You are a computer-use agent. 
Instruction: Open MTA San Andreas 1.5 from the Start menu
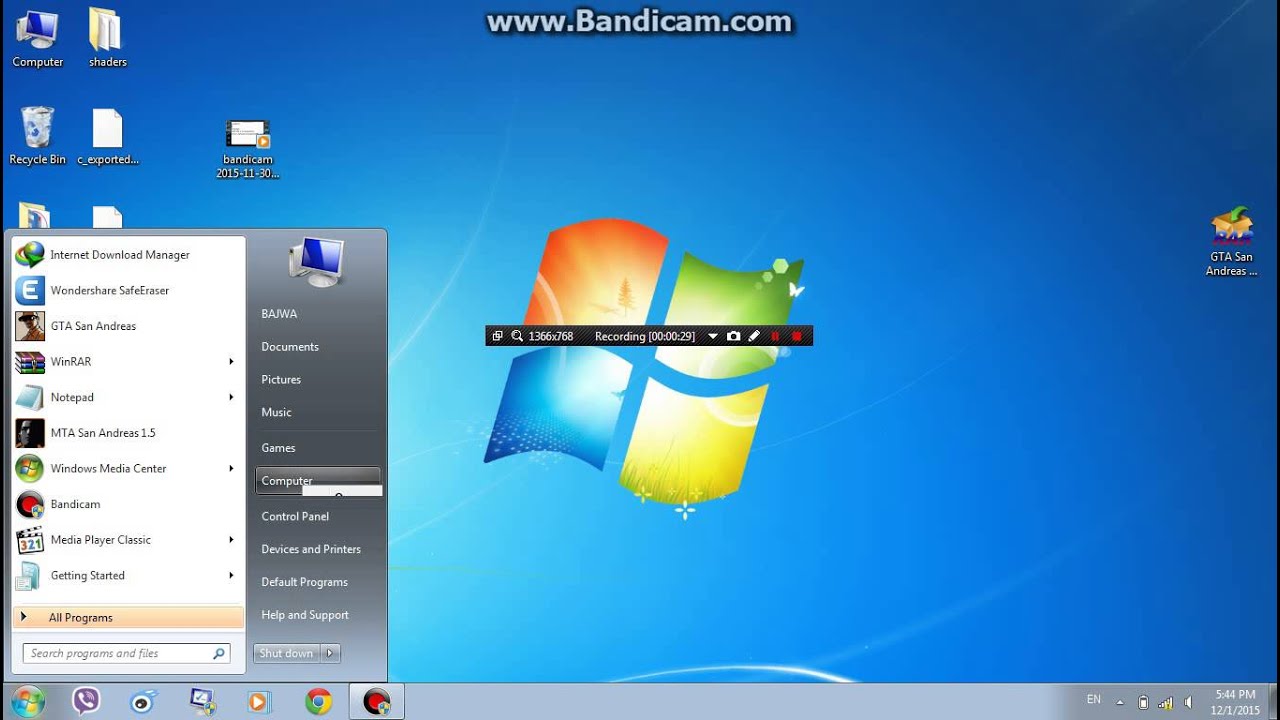point(128,433)
